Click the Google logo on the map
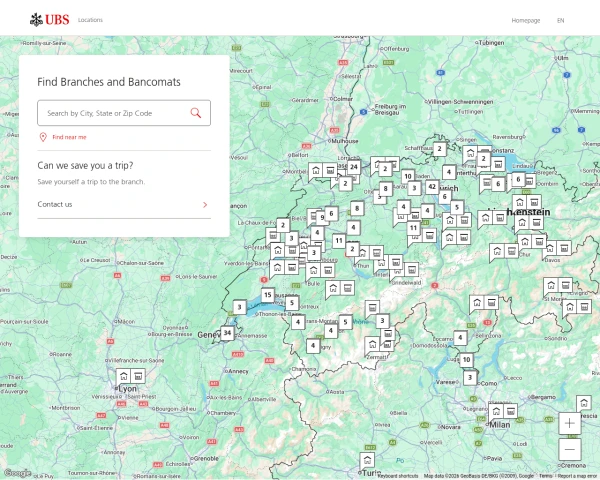The height and width of the screenshot is (480, 600). pyautogui.click(x=17, y=473)
